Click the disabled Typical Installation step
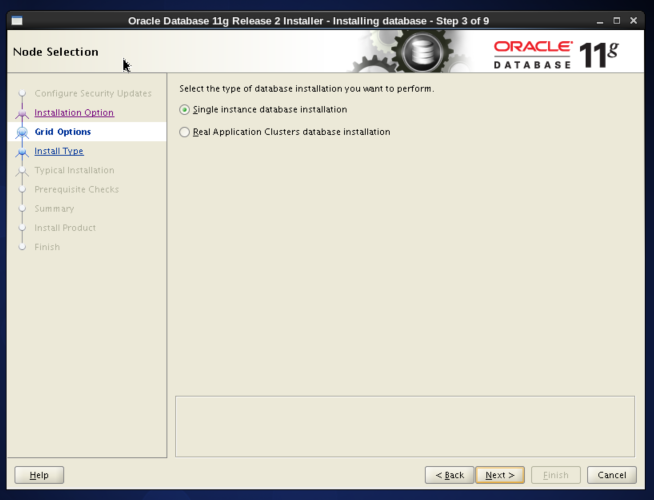This screenshot has height=500, width=654. click(x=74, y=170)
